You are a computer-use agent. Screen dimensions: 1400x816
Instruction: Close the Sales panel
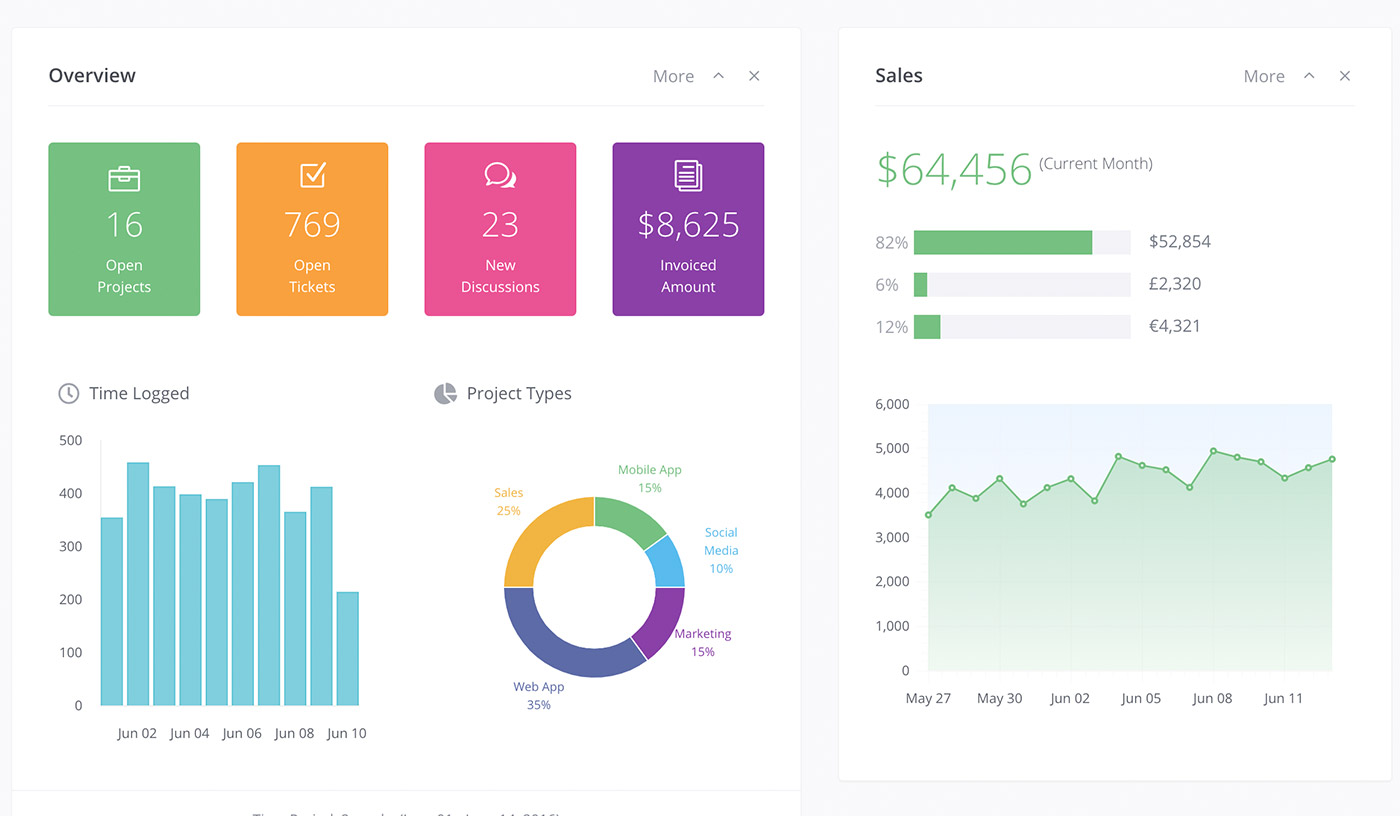coord(1345,76)
